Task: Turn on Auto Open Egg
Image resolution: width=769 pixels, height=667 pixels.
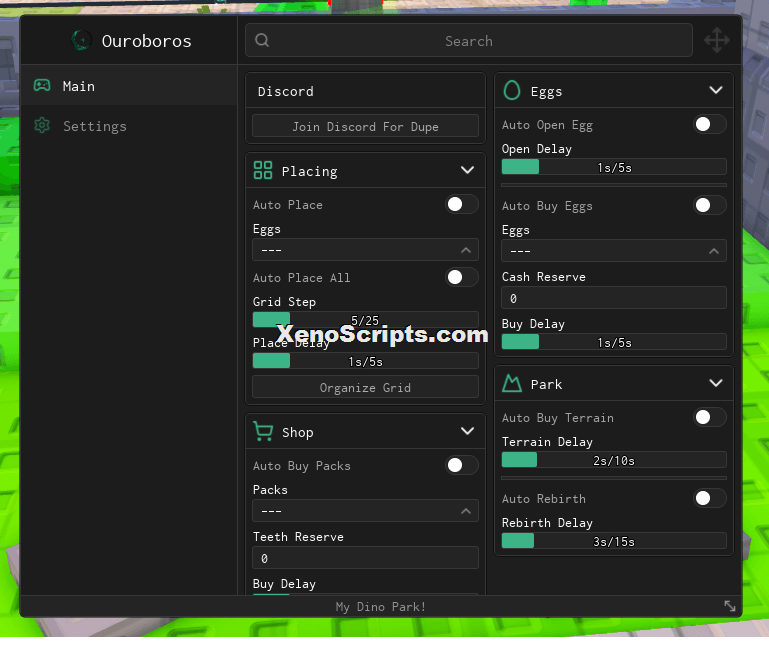Action: click(x=710, y=124)
